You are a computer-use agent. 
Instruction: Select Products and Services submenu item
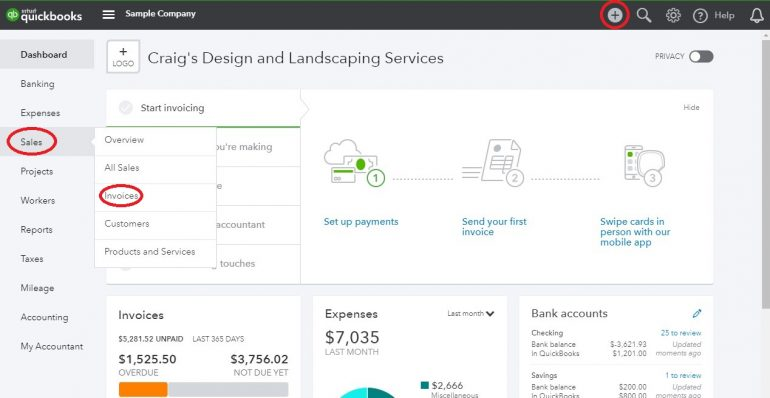150,252
